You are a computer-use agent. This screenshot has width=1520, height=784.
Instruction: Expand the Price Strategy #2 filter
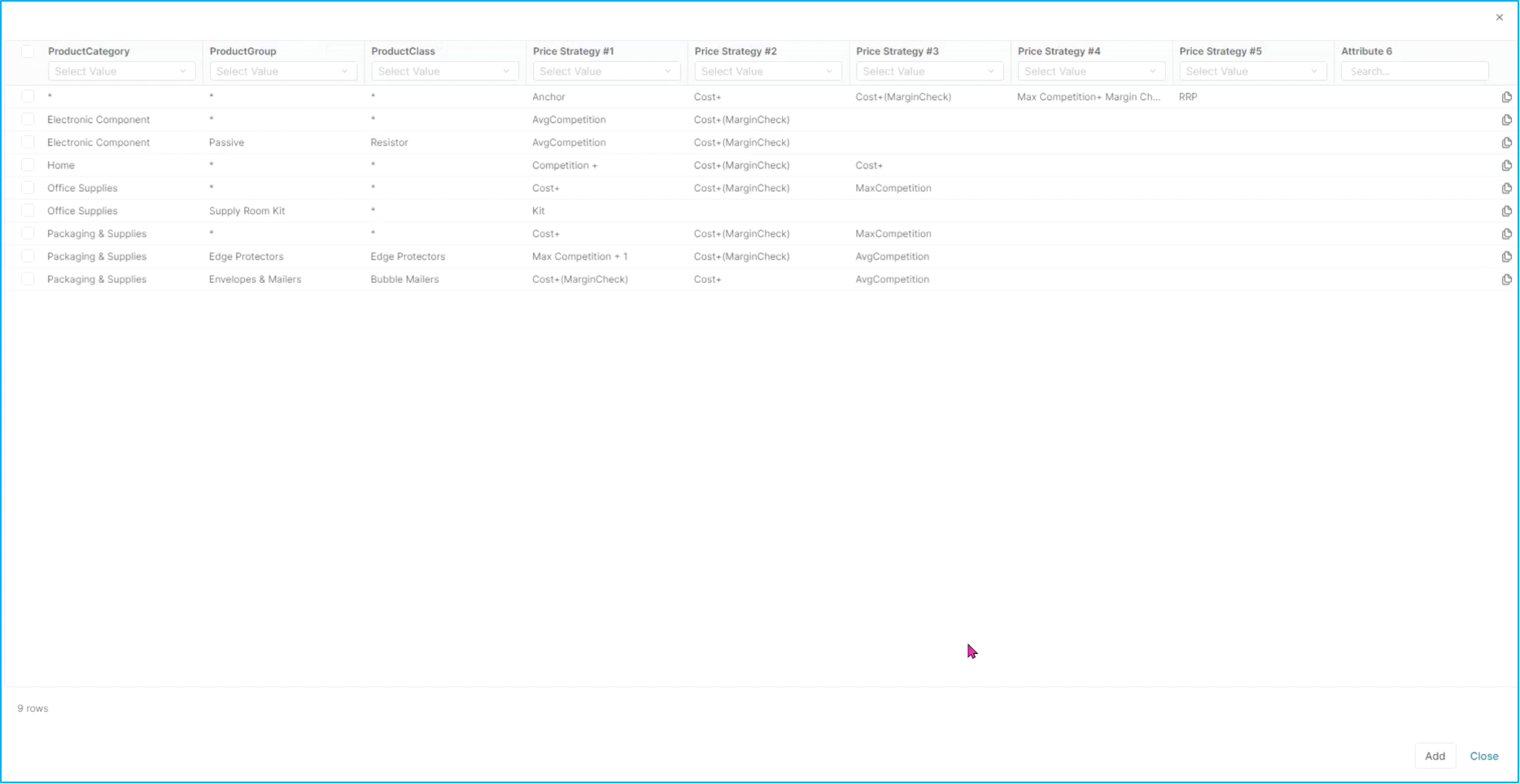(x=768, y=72)
